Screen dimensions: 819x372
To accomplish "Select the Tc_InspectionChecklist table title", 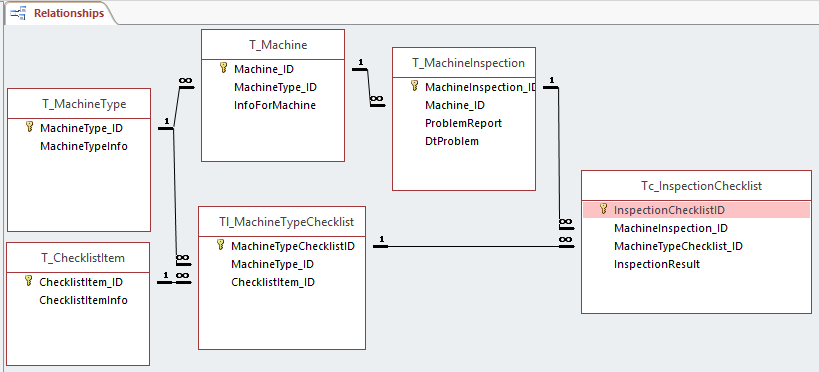I will tap(696, 185).
